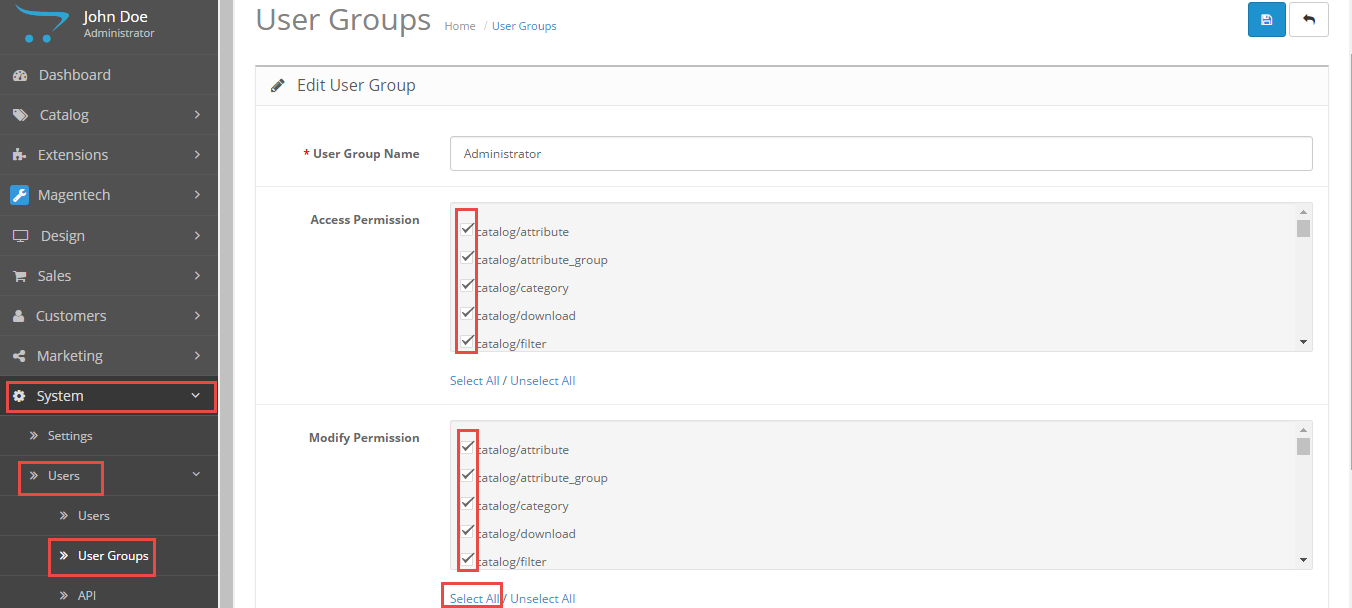Collapse the System menu chevron
Viewport: 1352px width, 608px height.
point(196,396)
